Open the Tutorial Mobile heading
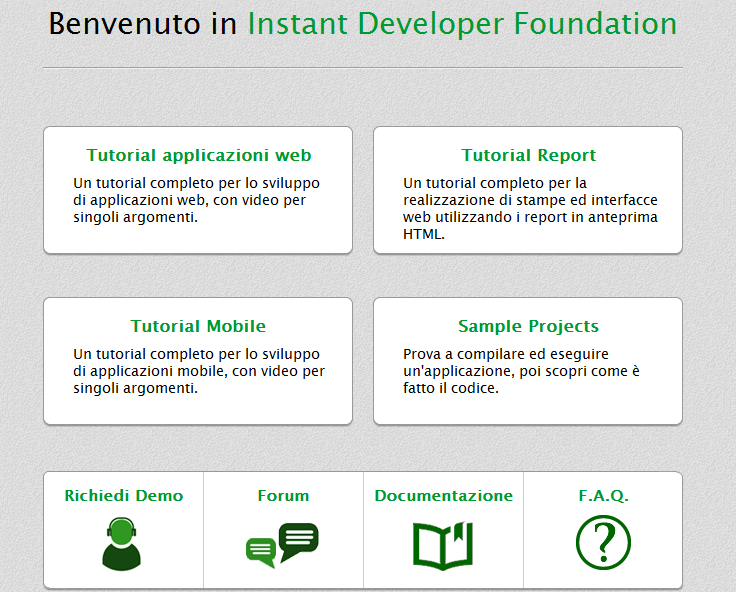 coord(198,326)
